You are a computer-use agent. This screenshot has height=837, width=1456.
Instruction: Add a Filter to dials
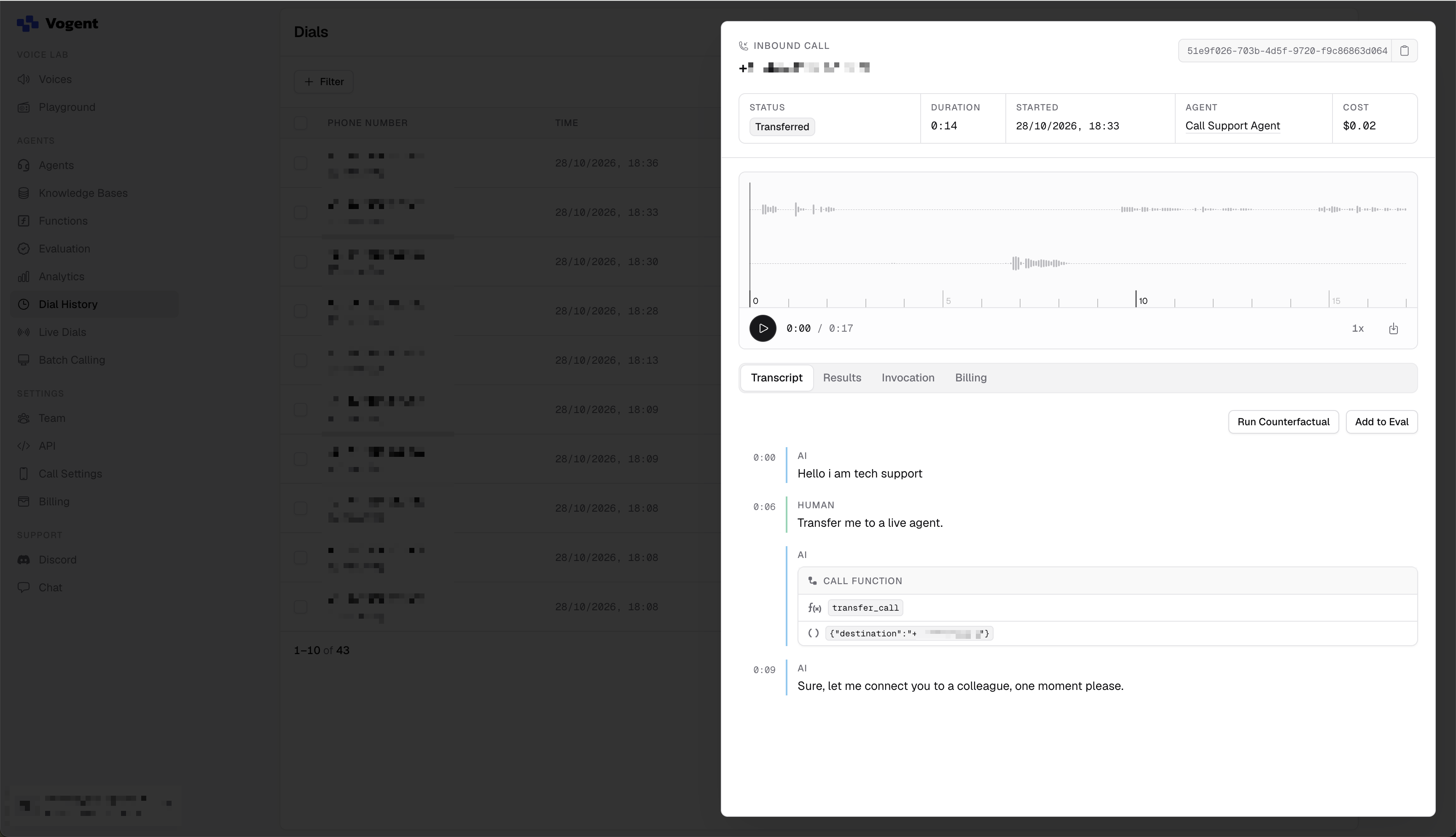[324, 82]
